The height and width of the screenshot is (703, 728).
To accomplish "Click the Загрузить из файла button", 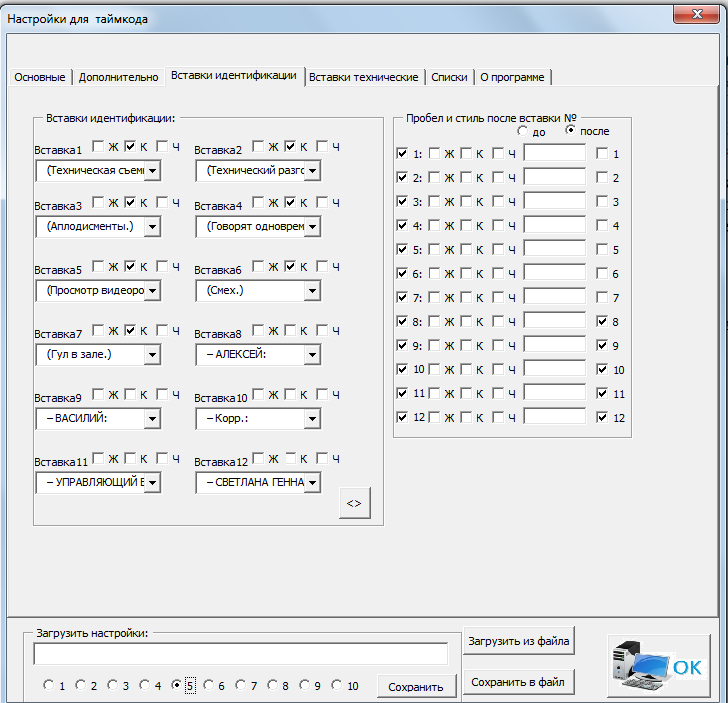I will tap(519, 641).
